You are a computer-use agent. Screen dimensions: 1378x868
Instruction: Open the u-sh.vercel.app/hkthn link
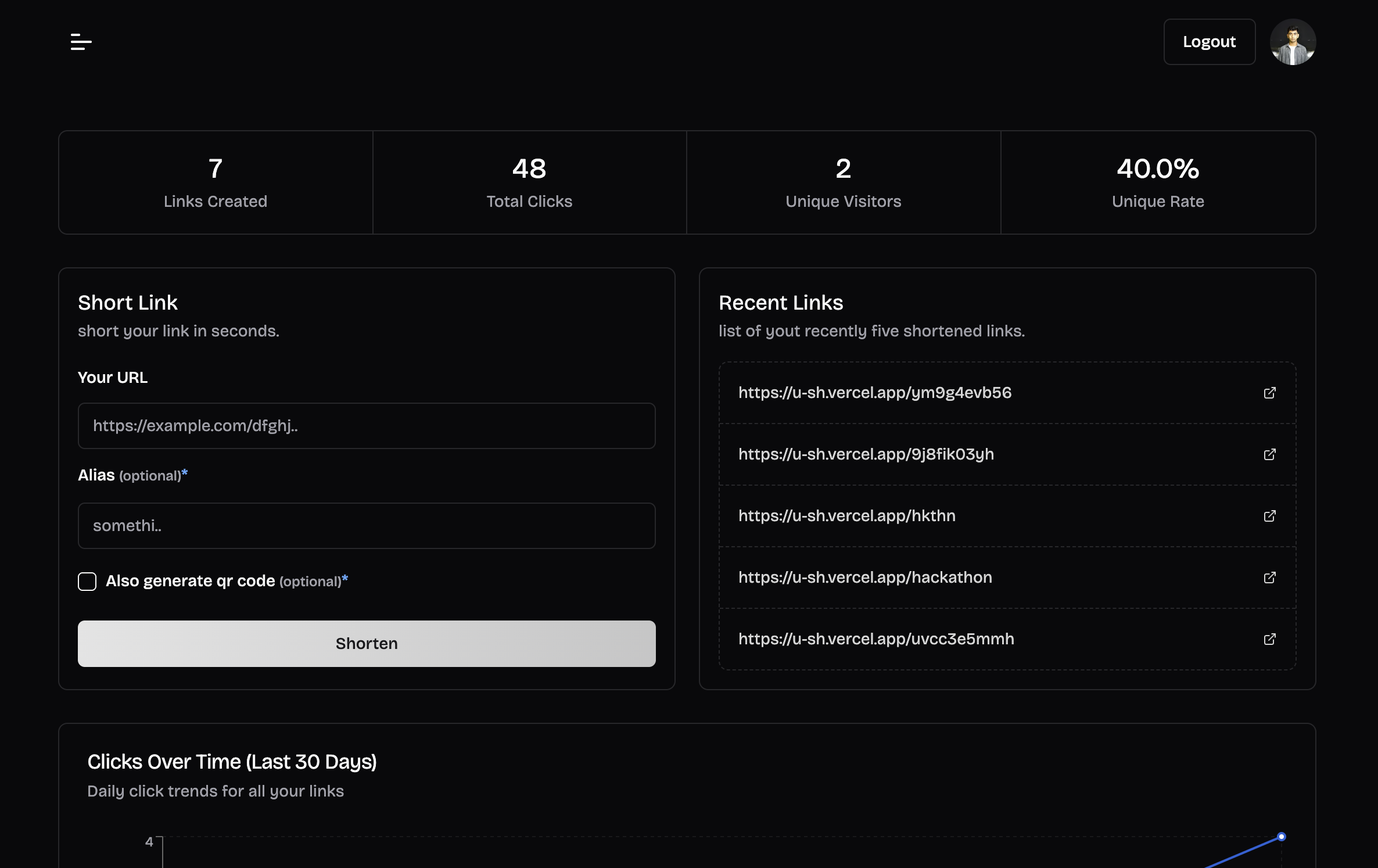[846, 516]
